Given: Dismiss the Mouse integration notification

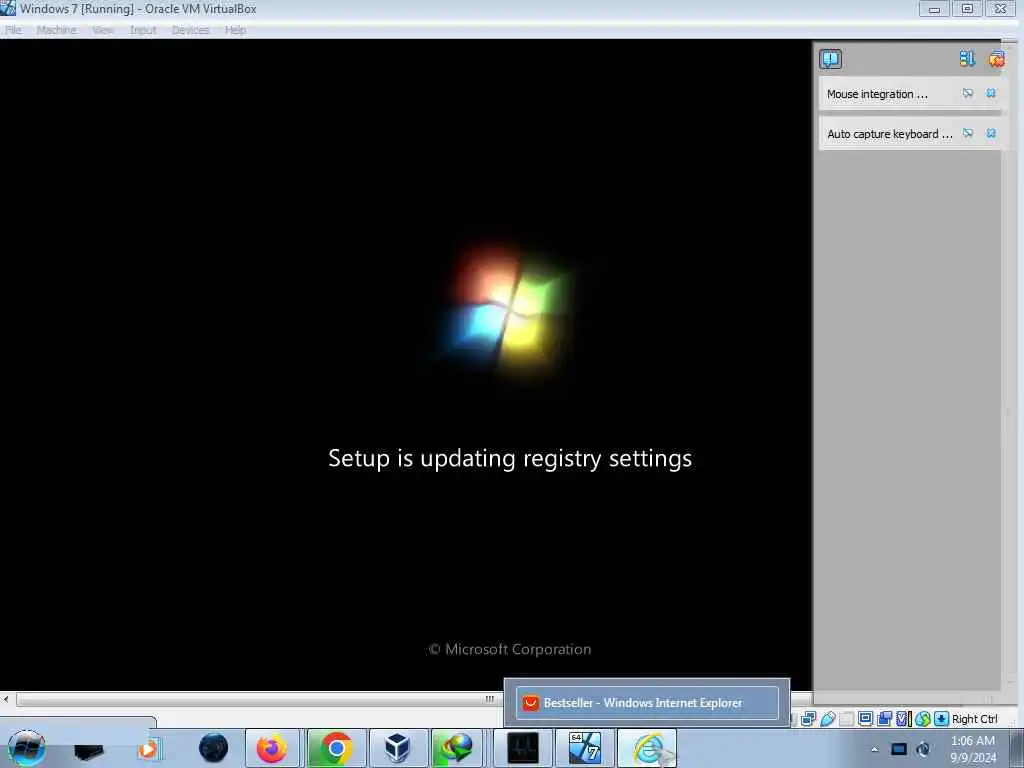Looking at the screenshot, I should [x=991, y=93].
